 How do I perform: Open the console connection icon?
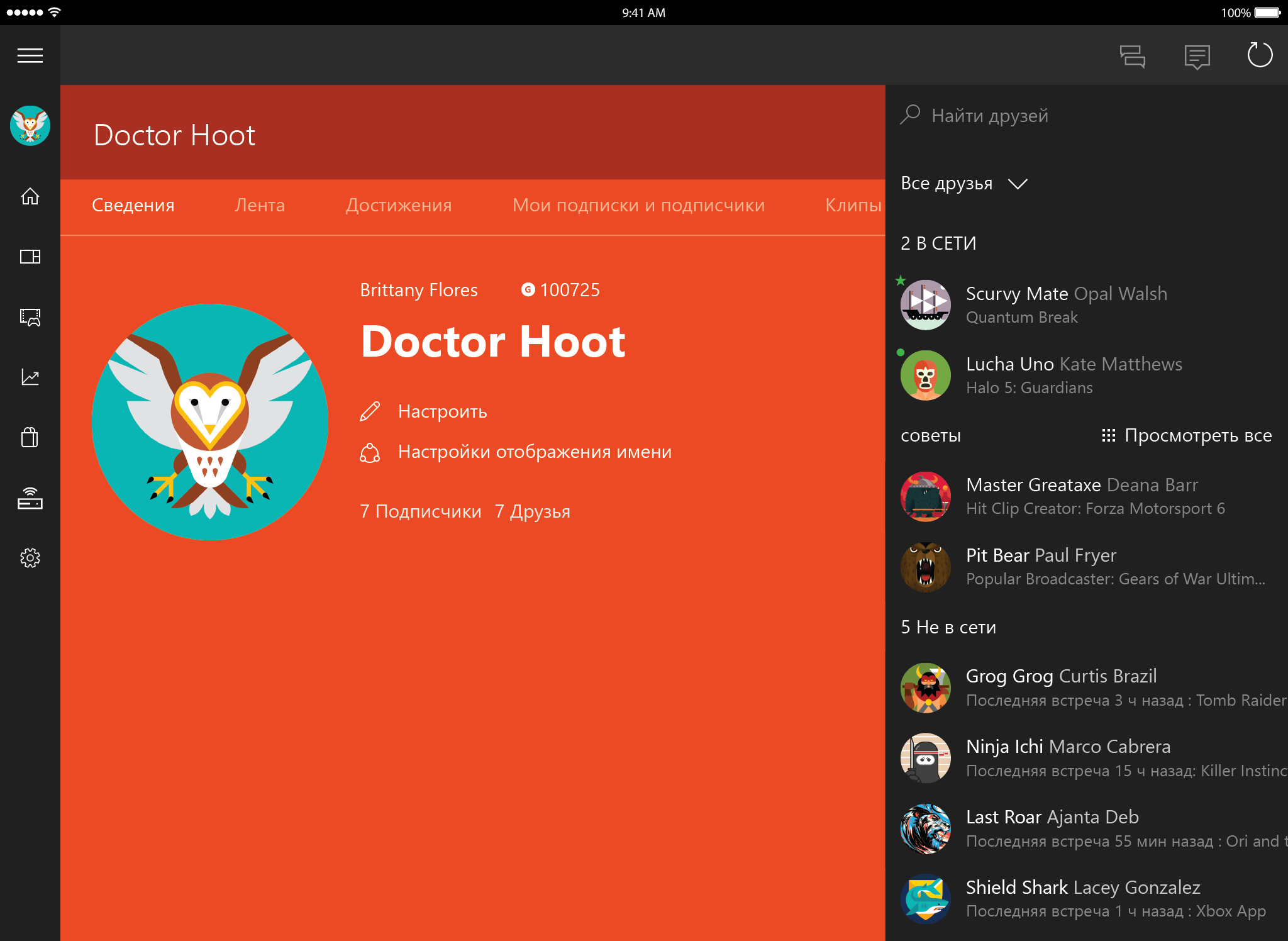(30, 498)
